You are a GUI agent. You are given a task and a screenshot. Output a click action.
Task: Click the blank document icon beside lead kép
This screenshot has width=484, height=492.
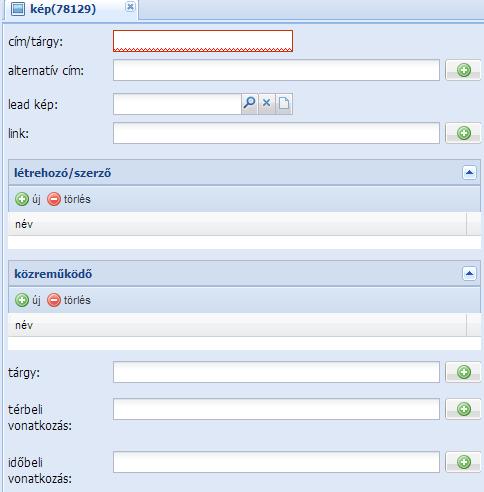pos(284,104)
